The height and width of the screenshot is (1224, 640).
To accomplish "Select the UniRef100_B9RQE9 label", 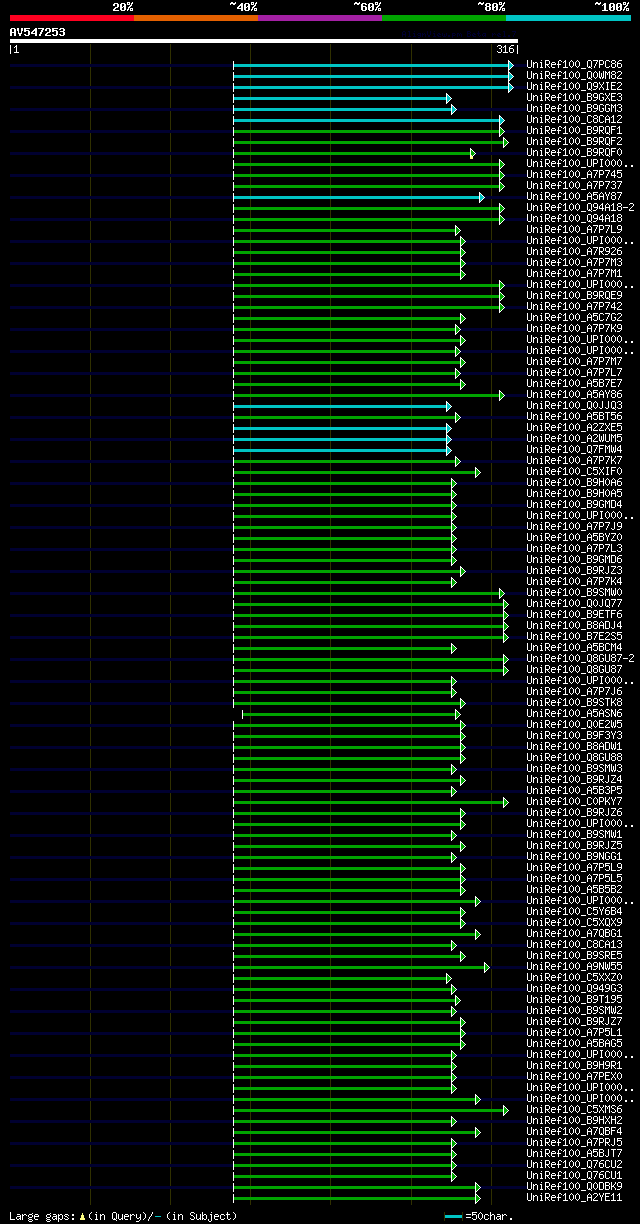I will [574, 295].
